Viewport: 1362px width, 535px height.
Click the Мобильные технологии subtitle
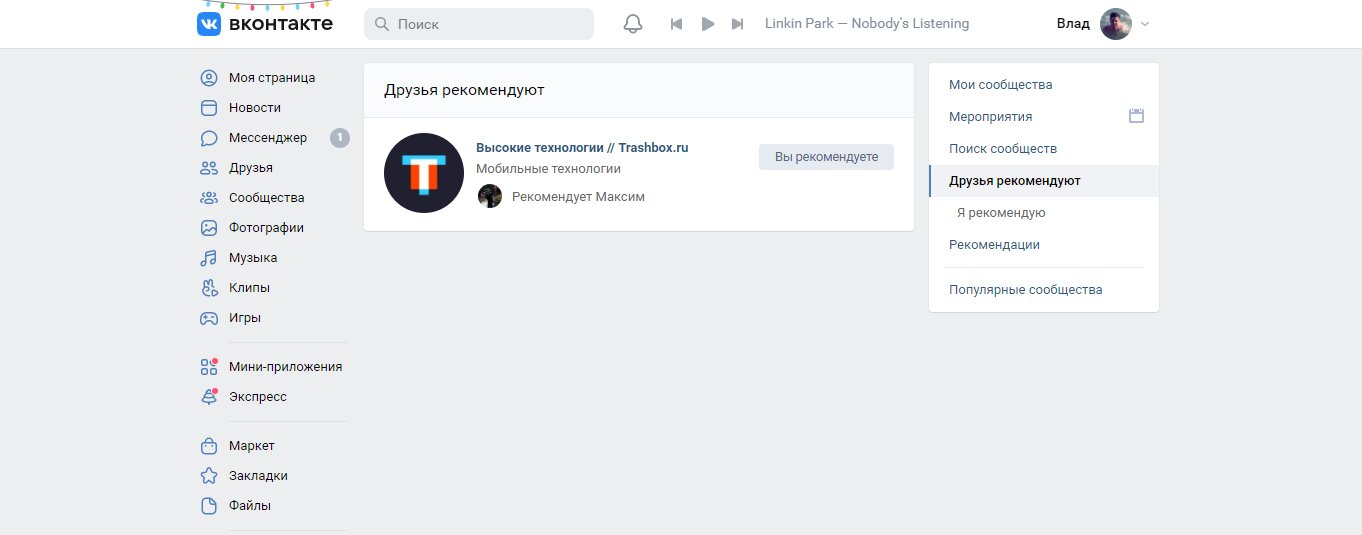point(548,169)
